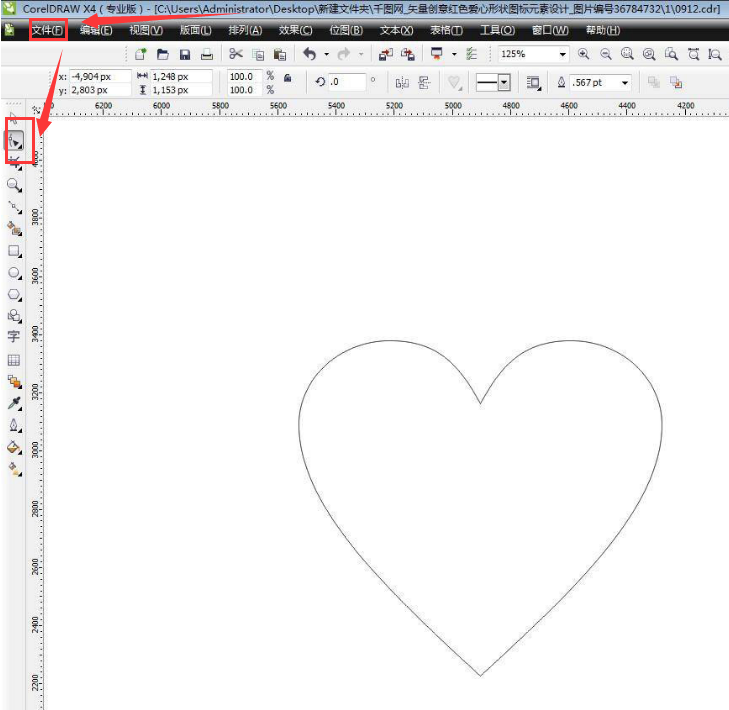Print the document
729x710 pixels.
207,54
